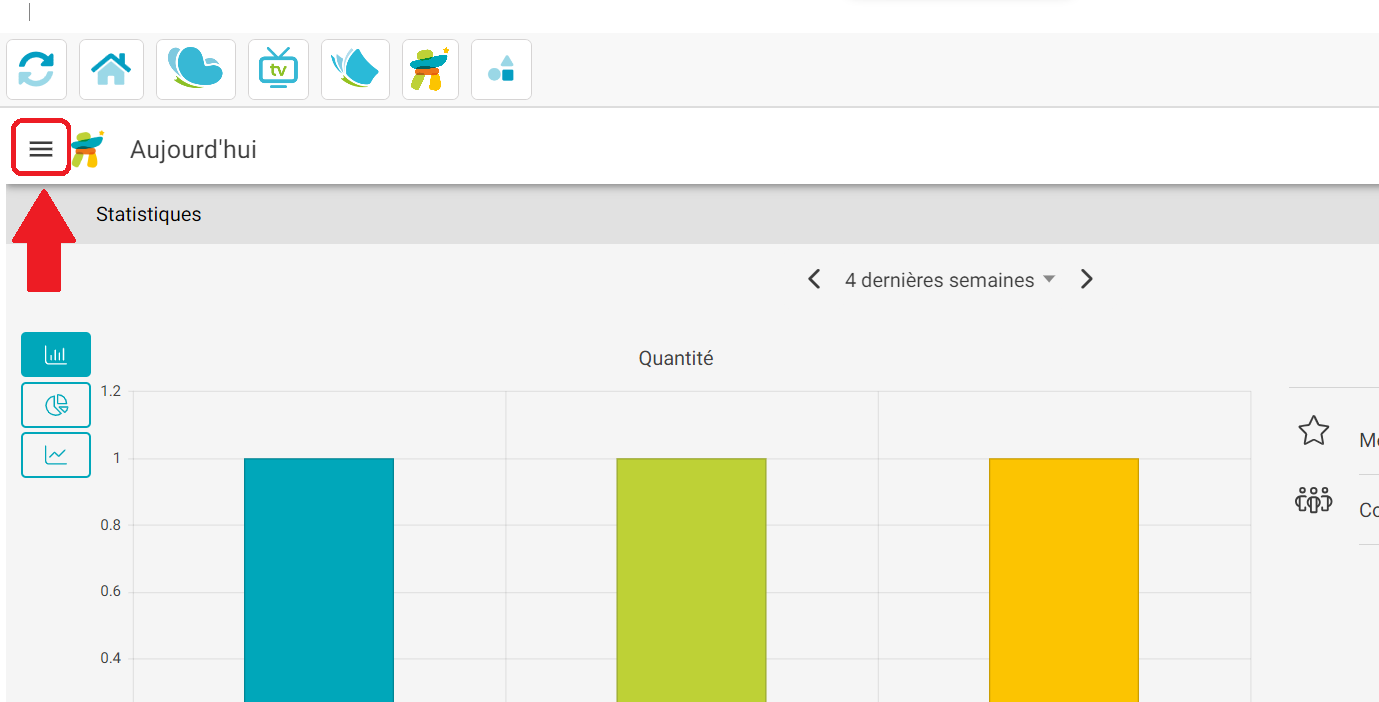The image size is (1379, 702).
Task: Click the teal bar in chart
Action: tap(319, 580)
